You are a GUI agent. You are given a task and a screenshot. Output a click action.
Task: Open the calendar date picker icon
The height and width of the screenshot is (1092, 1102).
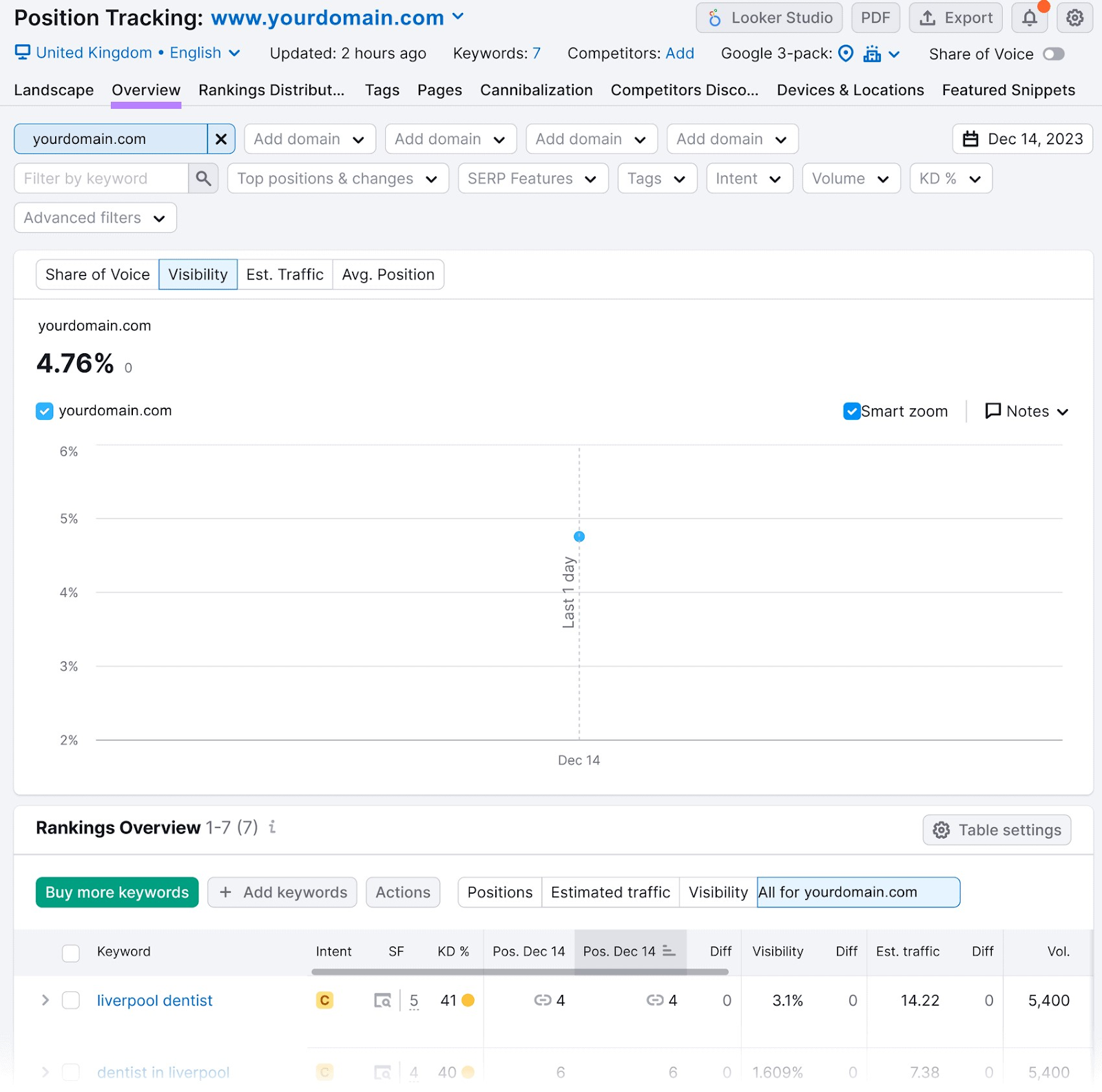click(971, 138)
